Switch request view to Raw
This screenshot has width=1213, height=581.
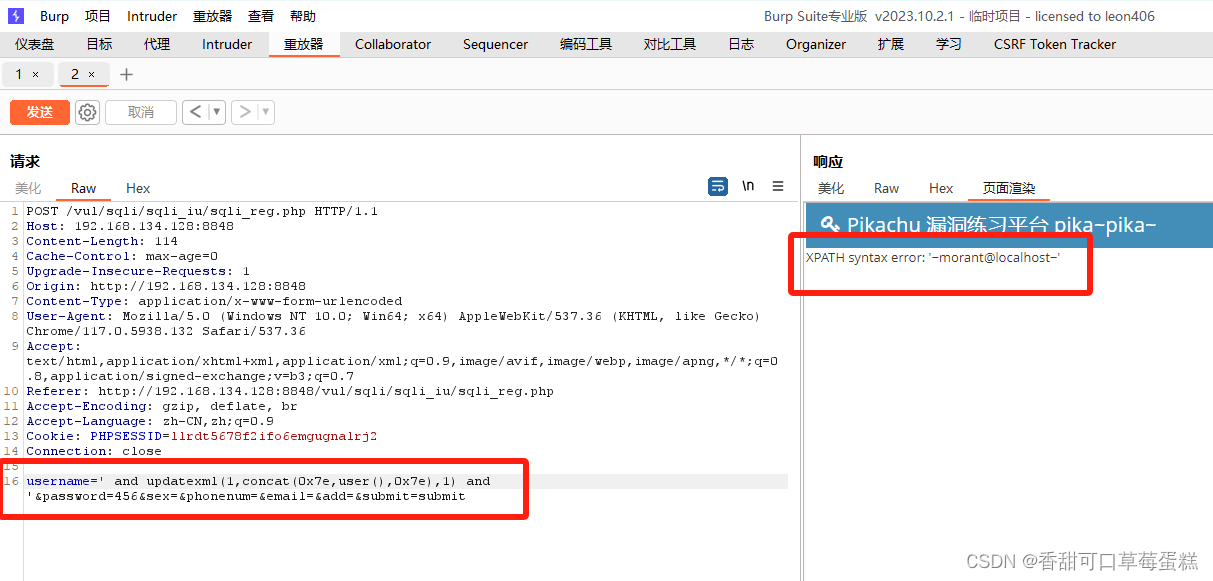[x=84, y=188]
